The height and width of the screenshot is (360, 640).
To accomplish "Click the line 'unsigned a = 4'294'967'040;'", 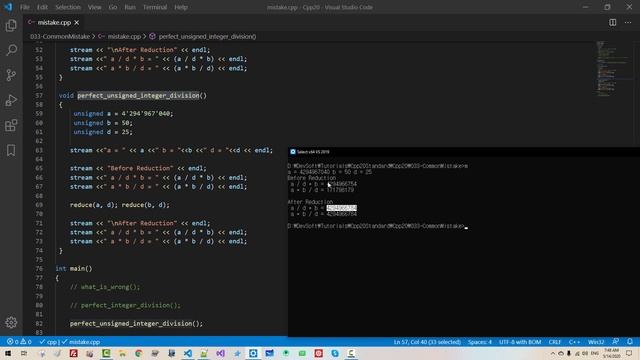I will point(123,113).
